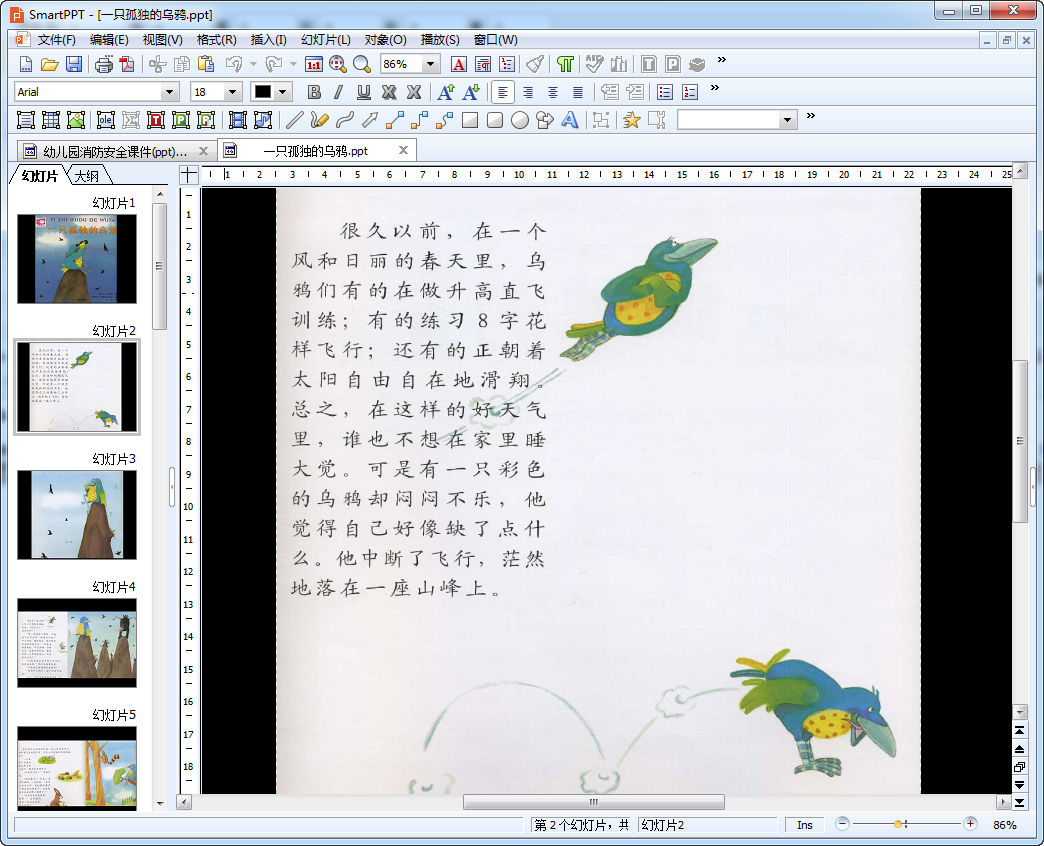Select the arrow line drawing tool
This screenshot has width=1044, height=846.
coord(370,120)
